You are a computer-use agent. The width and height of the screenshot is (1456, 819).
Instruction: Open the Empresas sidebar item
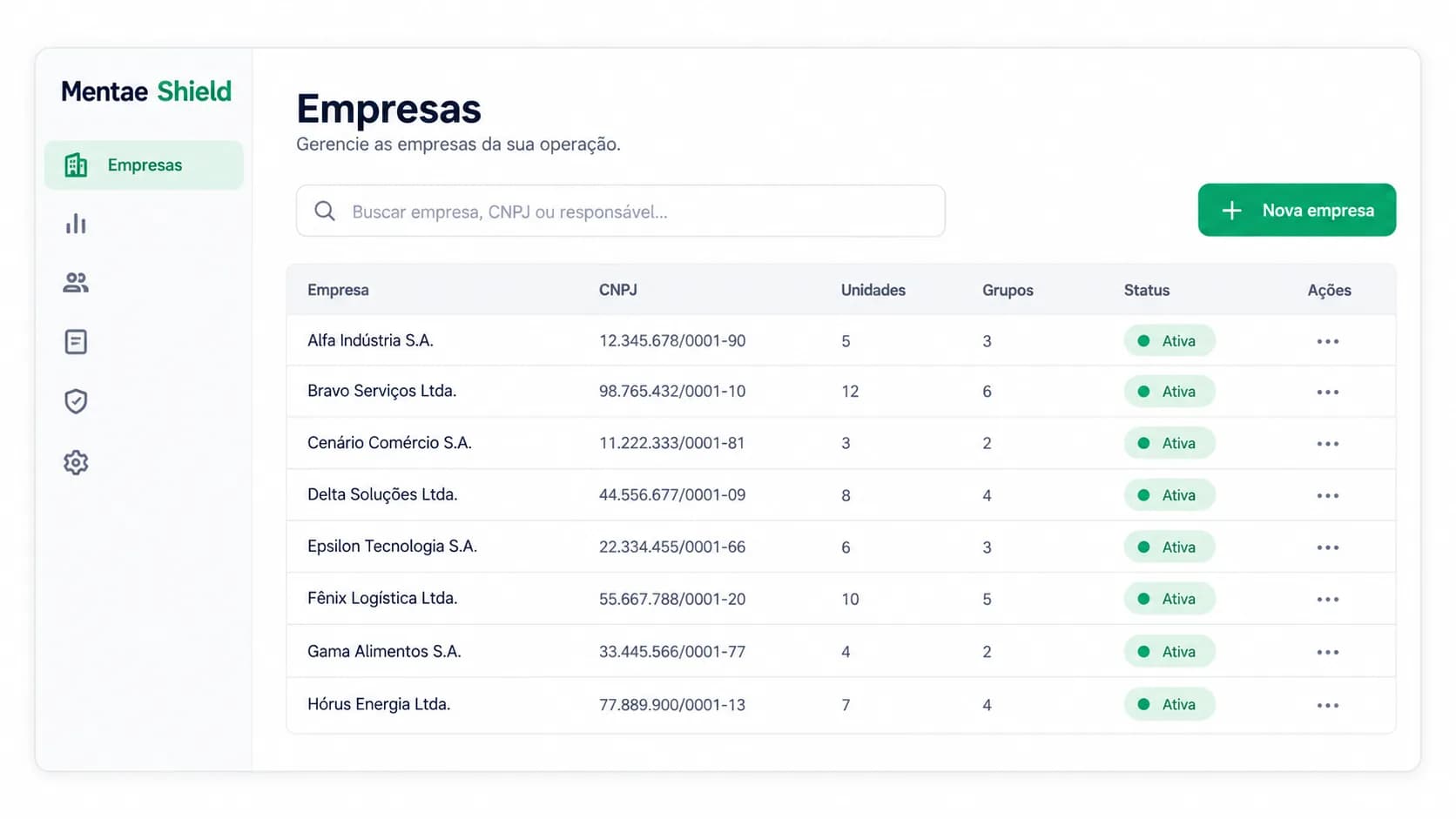pyautogui.click(x=144, y=165)
